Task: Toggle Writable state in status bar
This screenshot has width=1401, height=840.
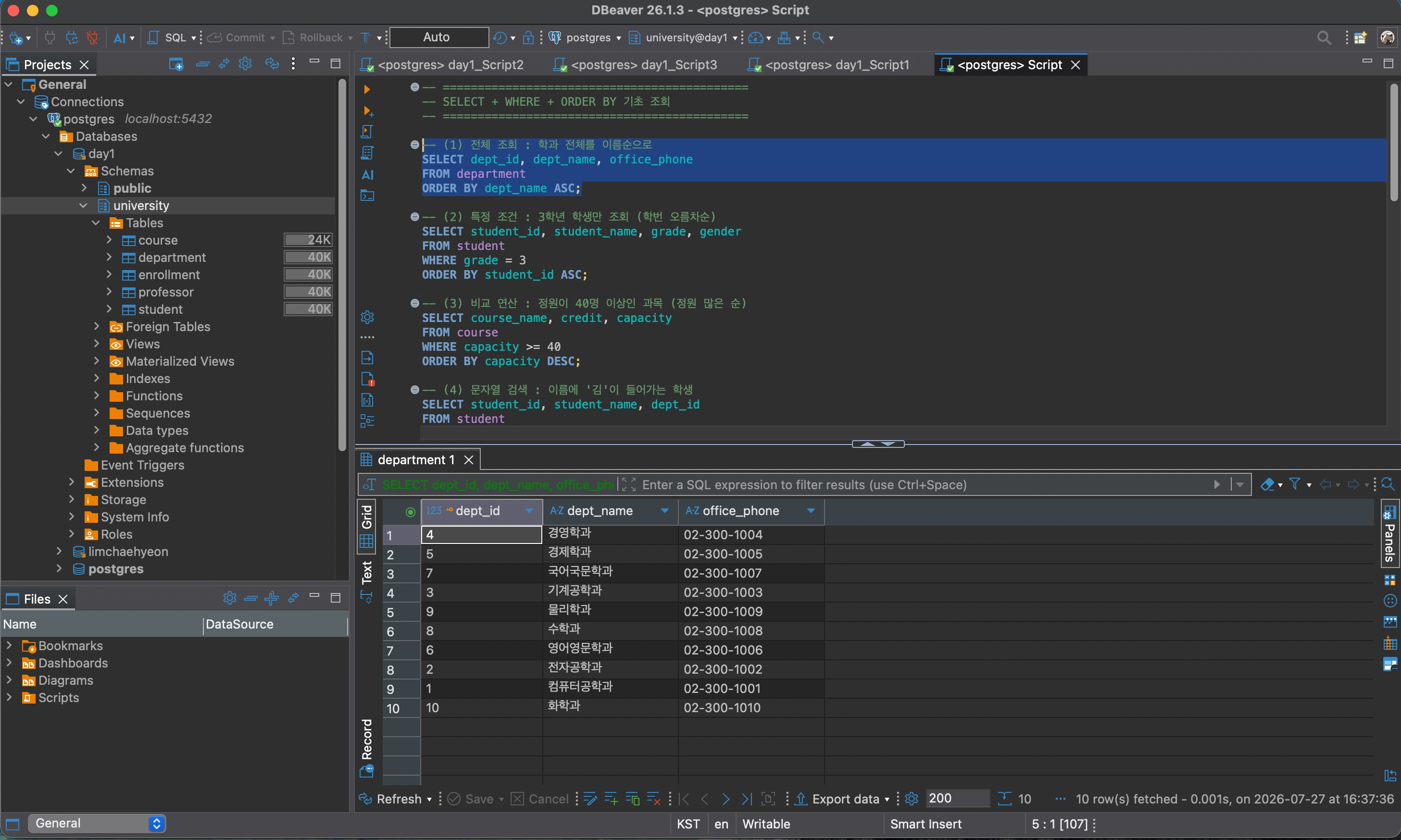Action: [x=765, y=824]
